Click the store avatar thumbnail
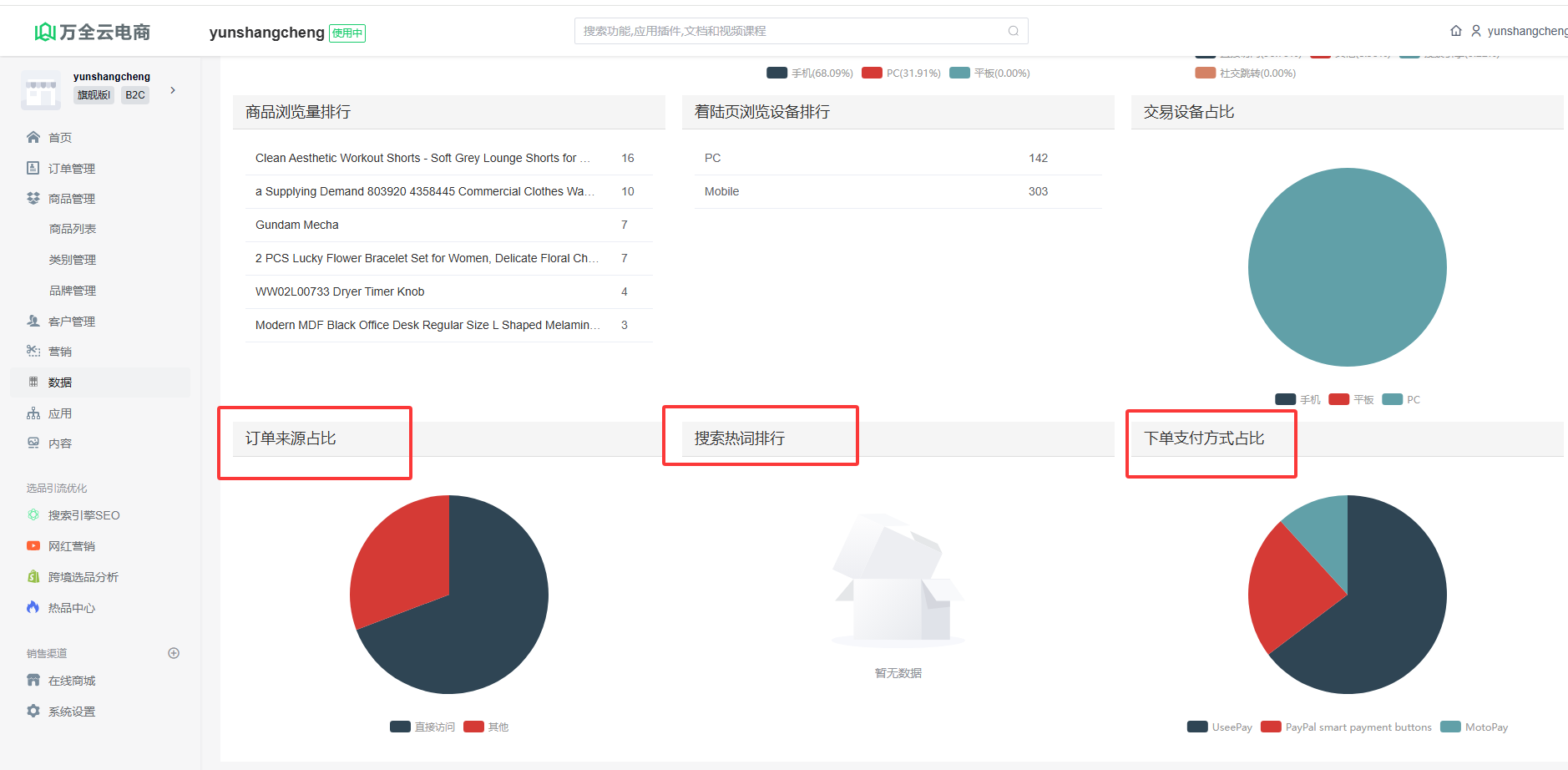The height and width of the screenshot is (770, 1568). (41, 90)
